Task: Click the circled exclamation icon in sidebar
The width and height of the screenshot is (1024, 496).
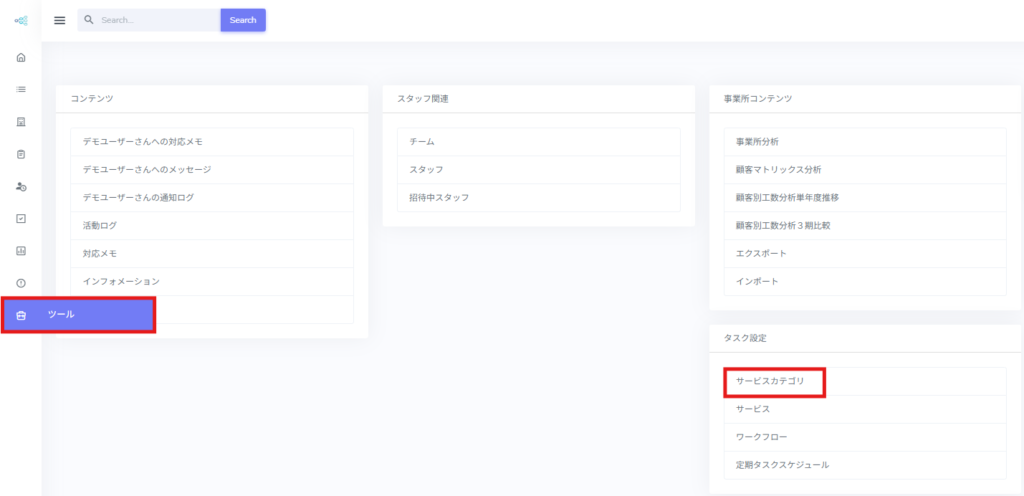Action: [21, 283]
